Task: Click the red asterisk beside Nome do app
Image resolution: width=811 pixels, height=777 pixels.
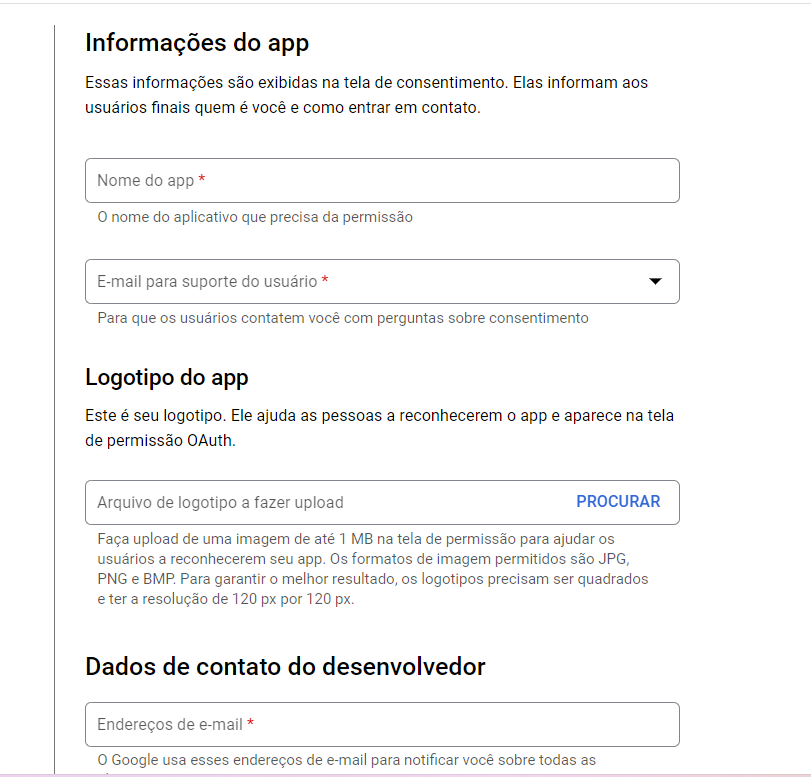Action: coord(202,181)
